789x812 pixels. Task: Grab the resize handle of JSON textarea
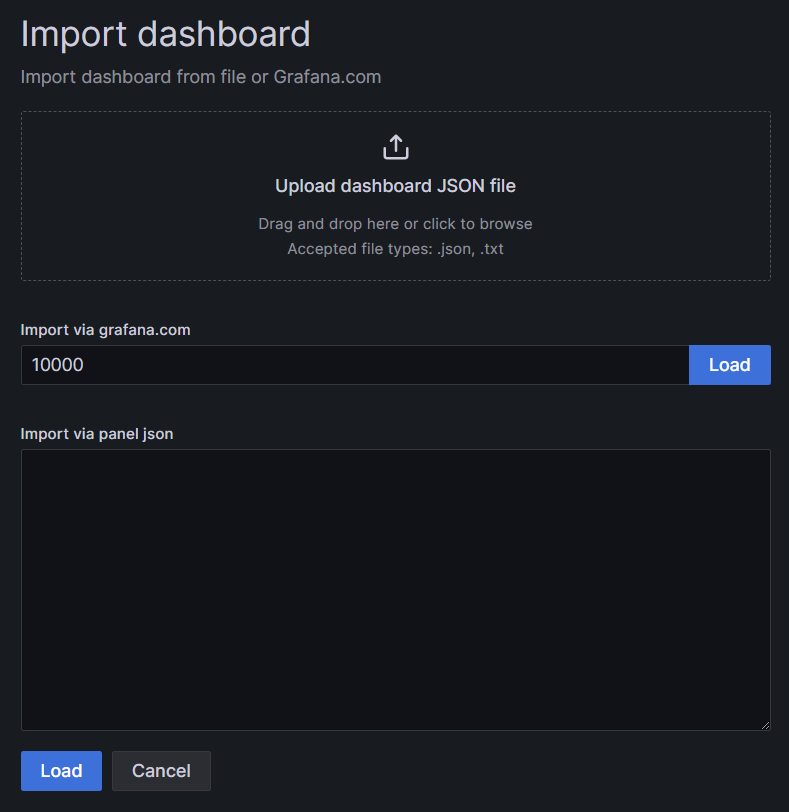765,724
